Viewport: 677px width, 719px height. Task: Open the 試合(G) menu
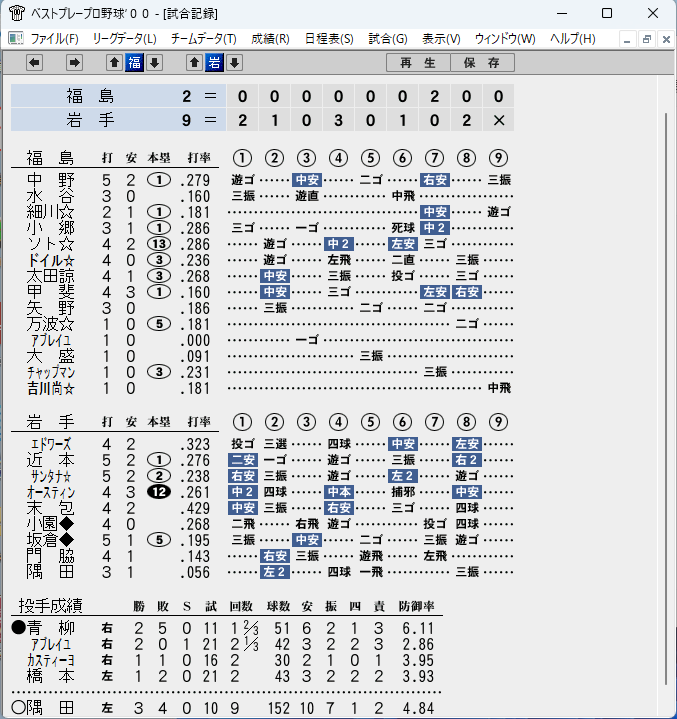click(x=388, y=39)
